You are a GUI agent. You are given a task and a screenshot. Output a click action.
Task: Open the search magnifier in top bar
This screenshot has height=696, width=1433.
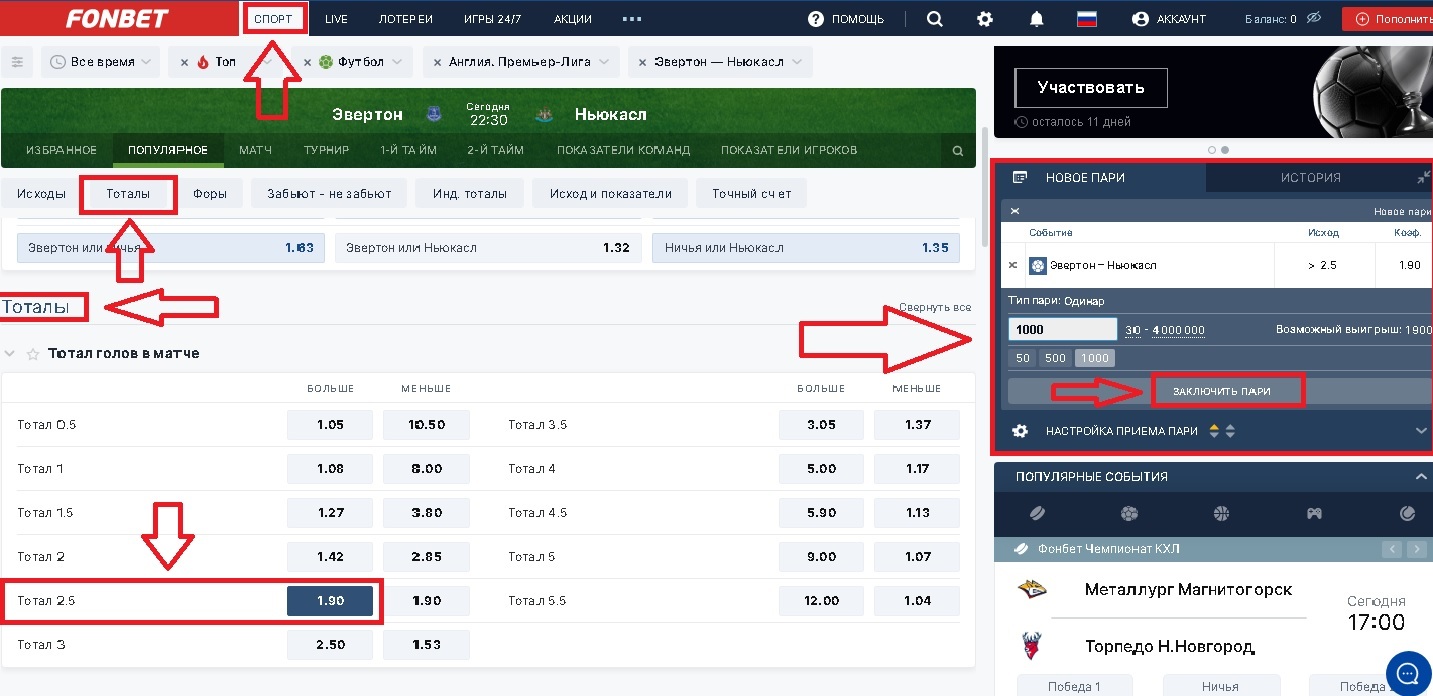point(934,19)
